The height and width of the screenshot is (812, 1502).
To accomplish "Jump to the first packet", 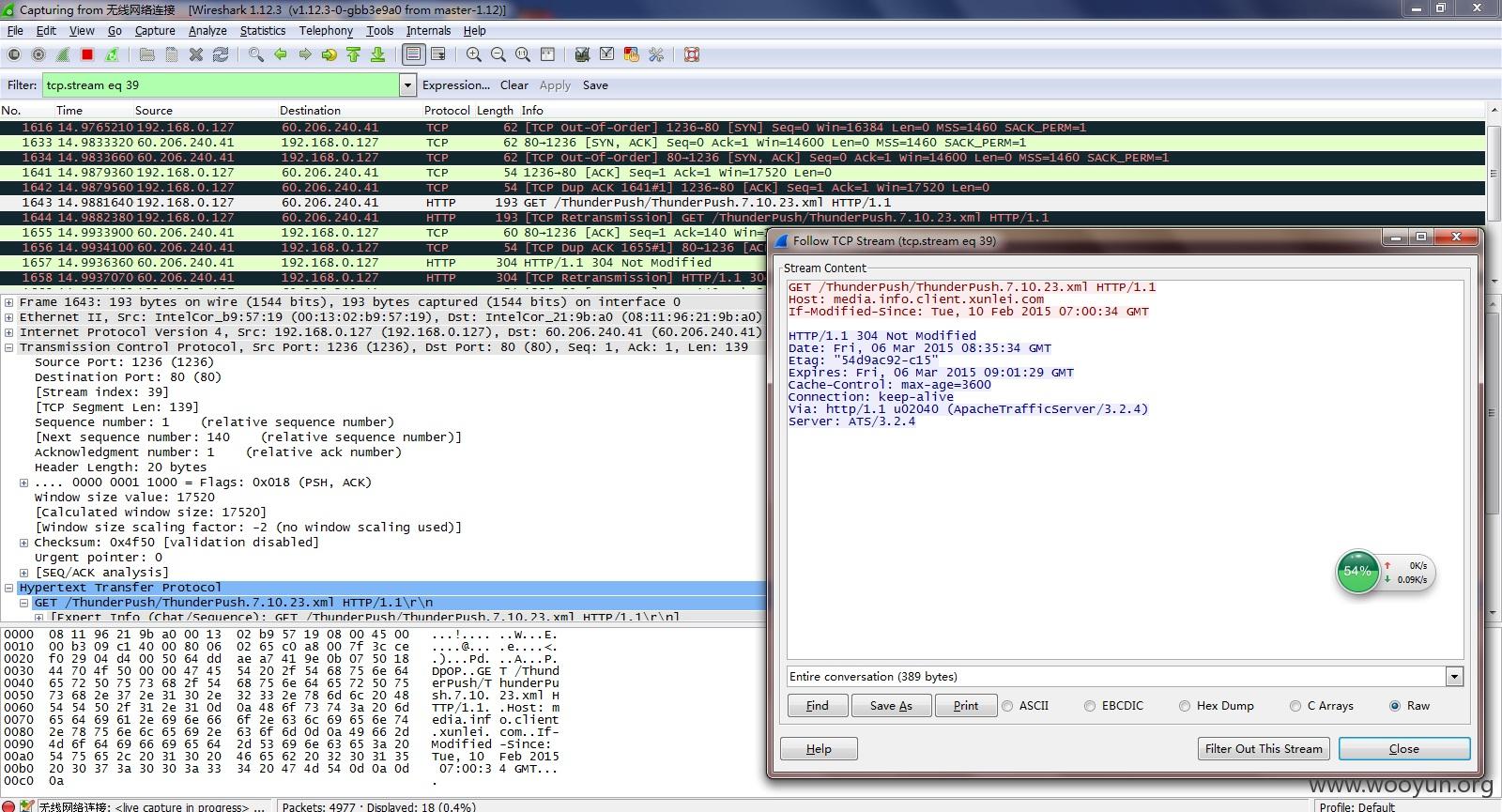I will (x=353, y=54).
